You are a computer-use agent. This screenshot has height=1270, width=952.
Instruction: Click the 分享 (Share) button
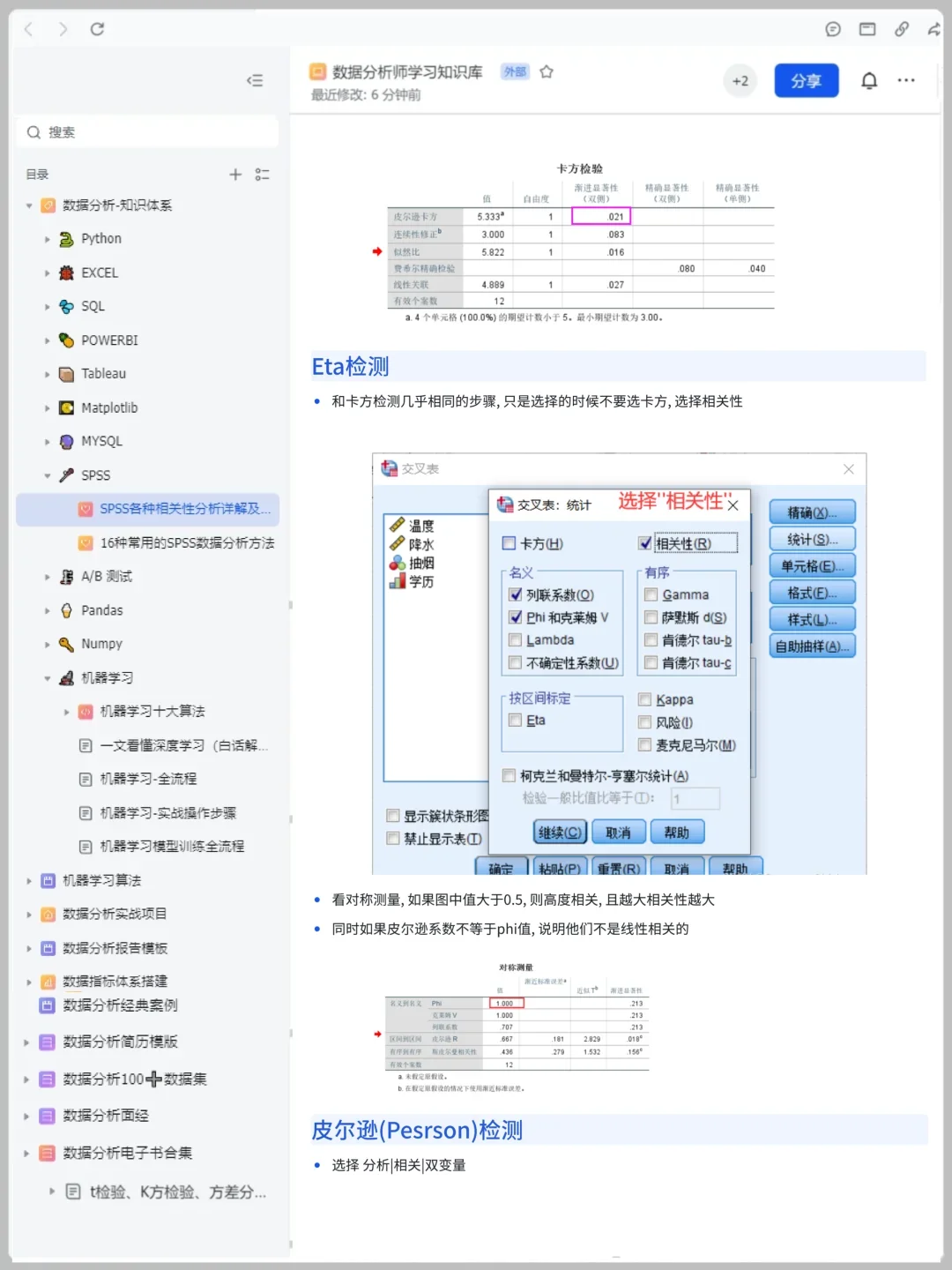point(806,80)
